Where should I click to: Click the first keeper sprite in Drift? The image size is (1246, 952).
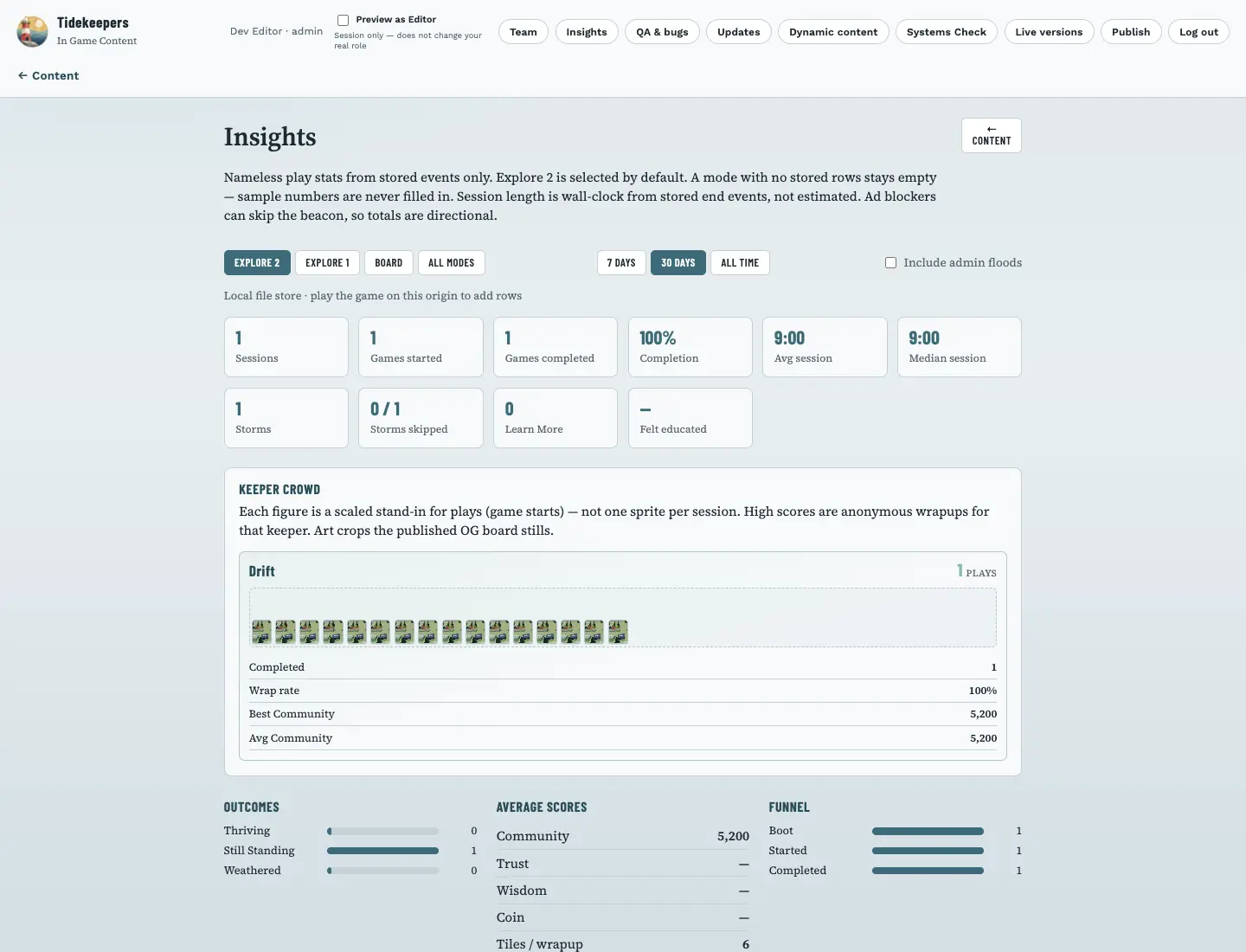261,632
